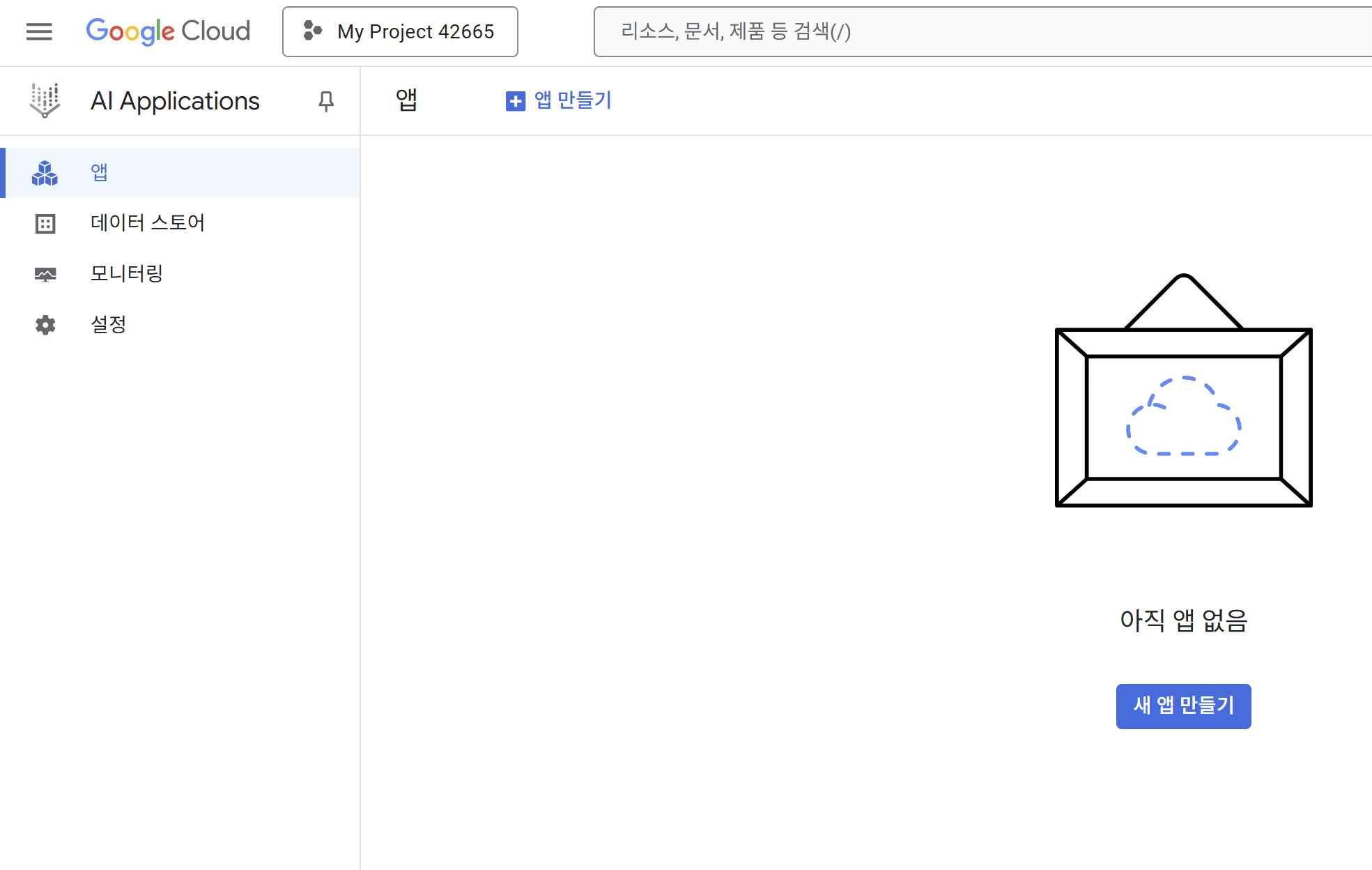Click the 앱 cubes icon in sidebar
The height and width of the screenshot is (870, 1372).
45,173
